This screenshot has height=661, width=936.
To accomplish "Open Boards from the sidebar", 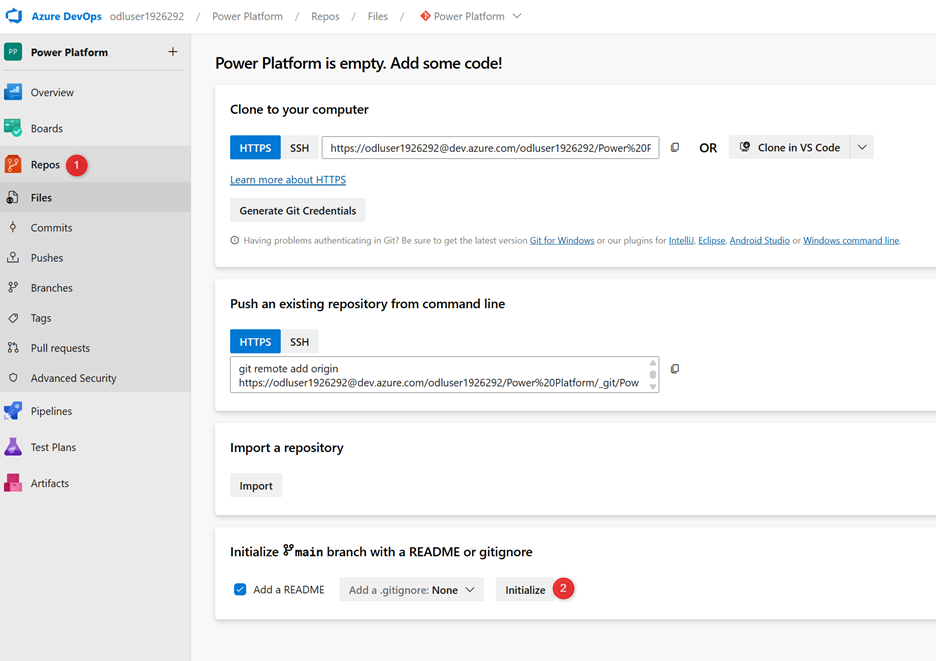I will point(48,127).
